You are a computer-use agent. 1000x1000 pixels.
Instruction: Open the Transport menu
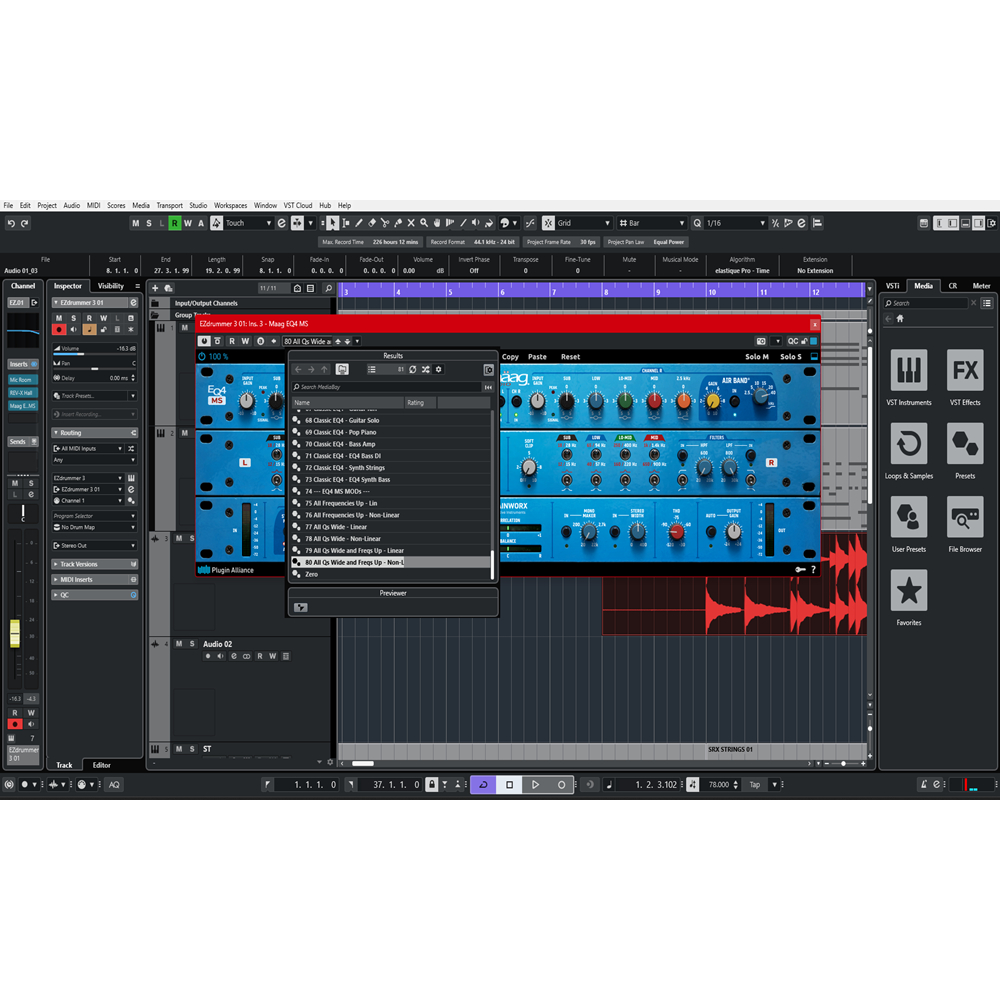[x=170, y=205]
